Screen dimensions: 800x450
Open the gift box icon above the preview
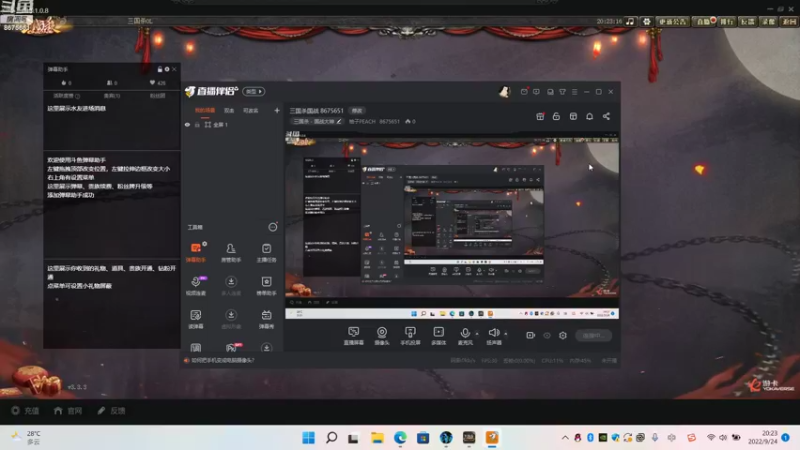(x=540, y=116)
